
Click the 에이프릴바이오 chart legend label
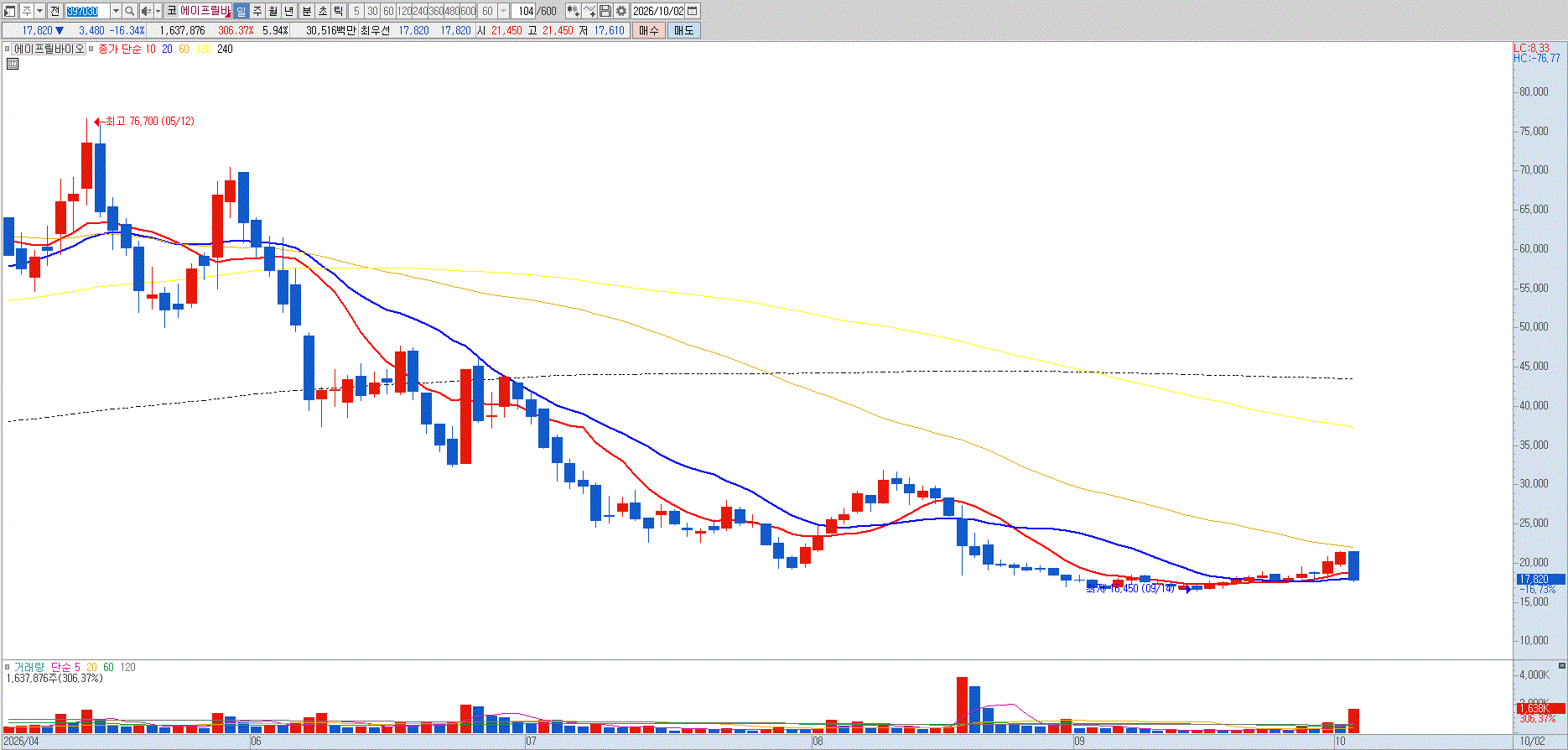tap(49, 49)
